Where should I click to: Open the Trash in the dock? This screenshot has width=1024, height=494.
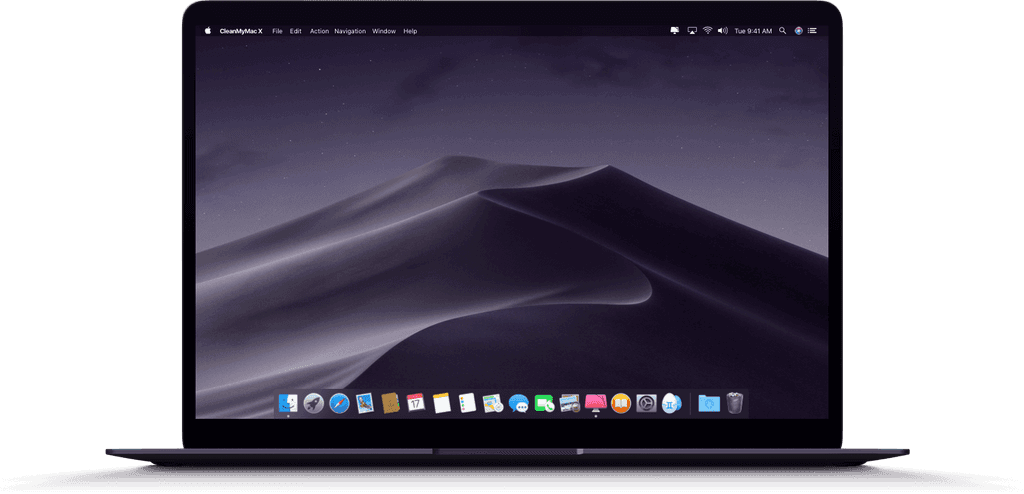[x=735, y=403]
